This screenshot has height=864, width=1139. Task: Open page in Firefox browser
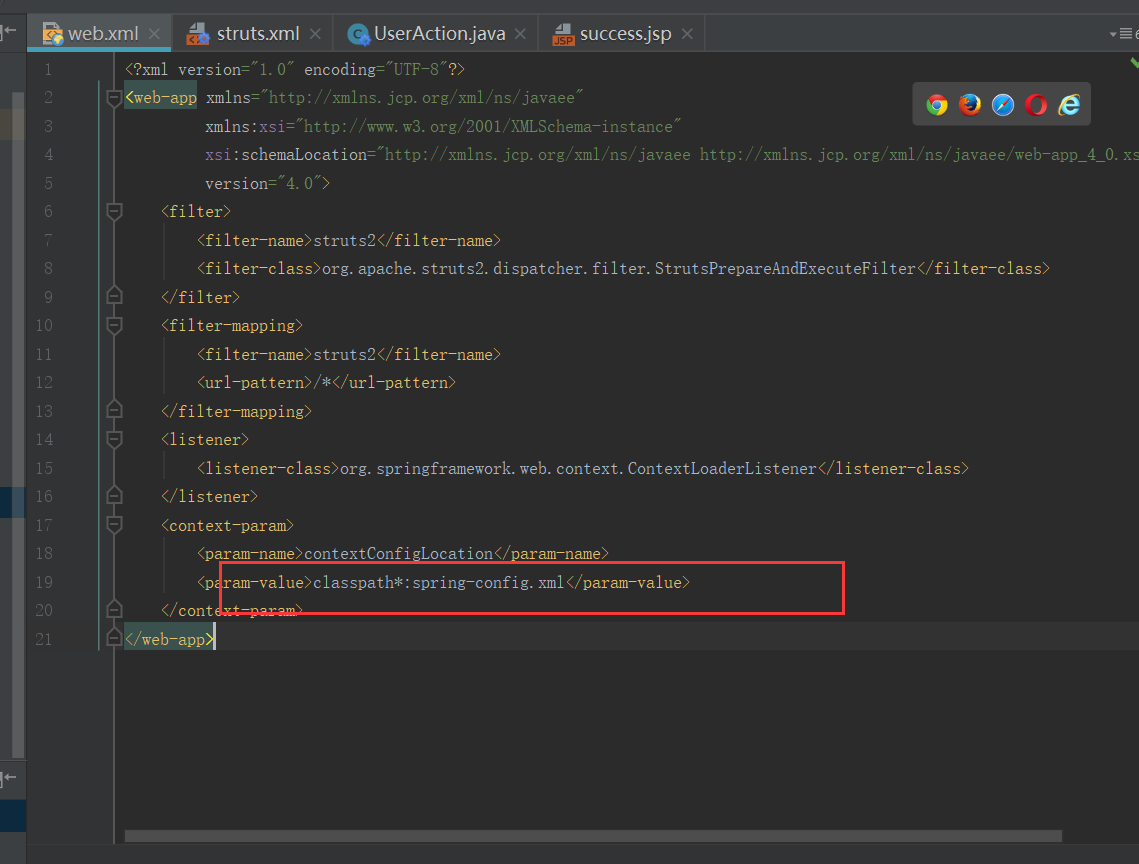(970, 105)
